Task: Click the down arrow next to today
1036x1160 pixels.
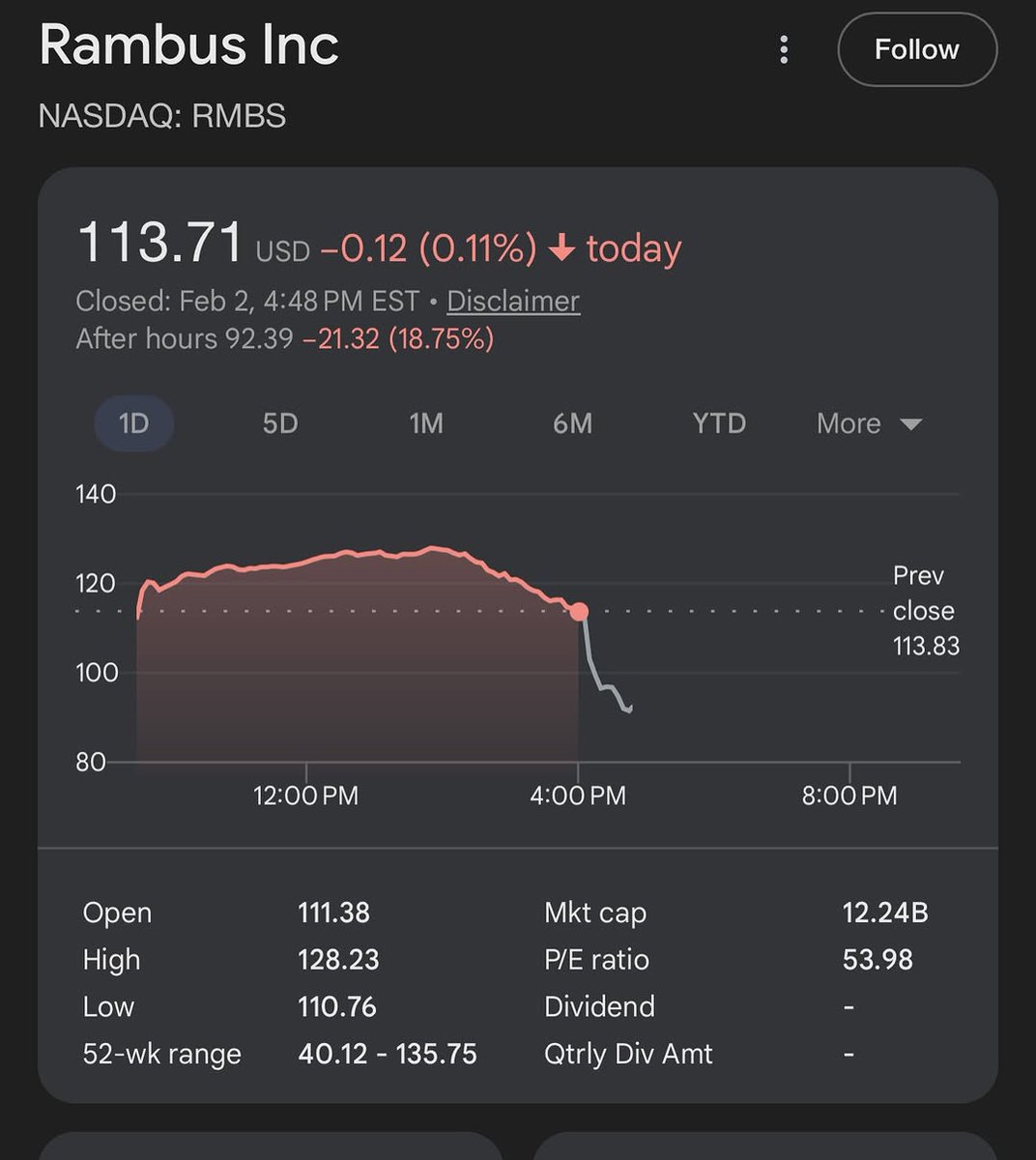Action: pyautogui.click(x=561, y=249)
